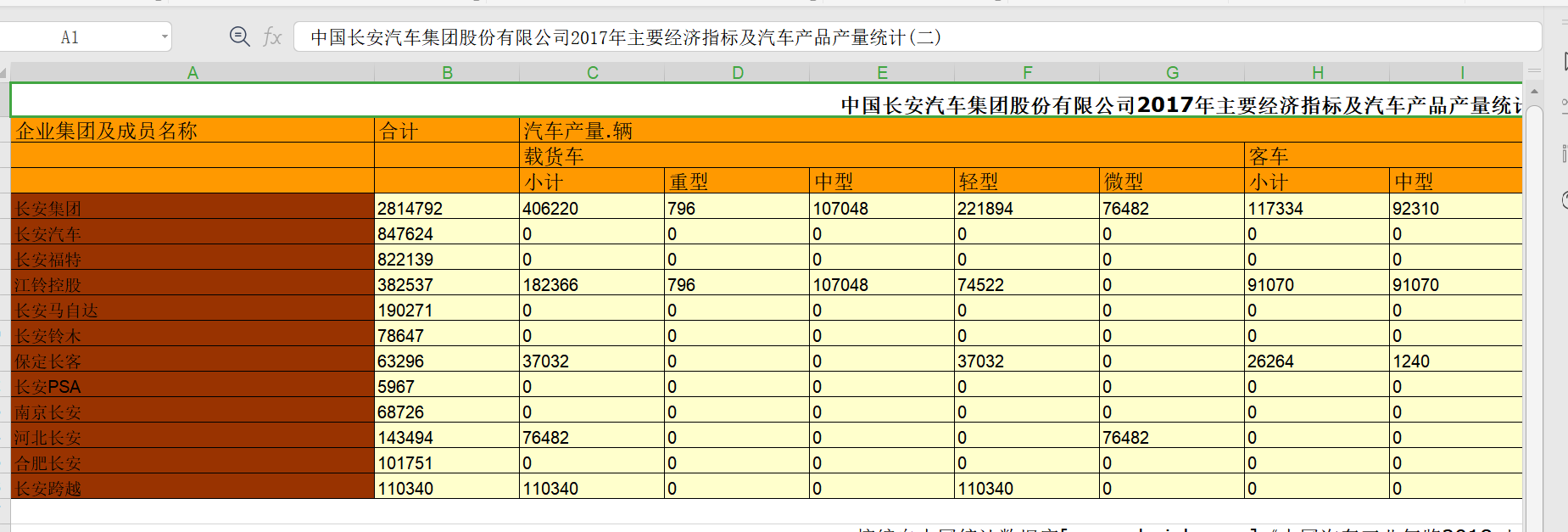The image size is (1568, 532).
Task: Select the 长安马自达 row label
Action: coord(193,309)
